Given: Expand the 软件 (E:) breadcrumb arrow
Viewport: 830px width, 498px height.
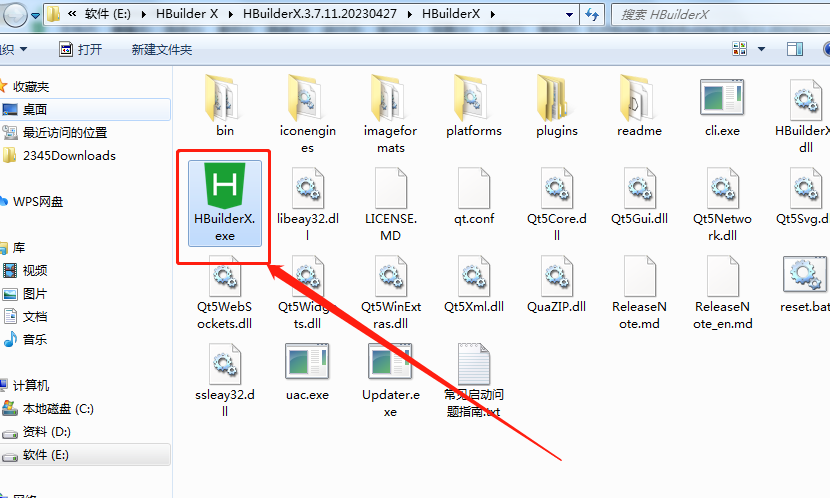Looking at the screenshot, I should click(143, 14).
